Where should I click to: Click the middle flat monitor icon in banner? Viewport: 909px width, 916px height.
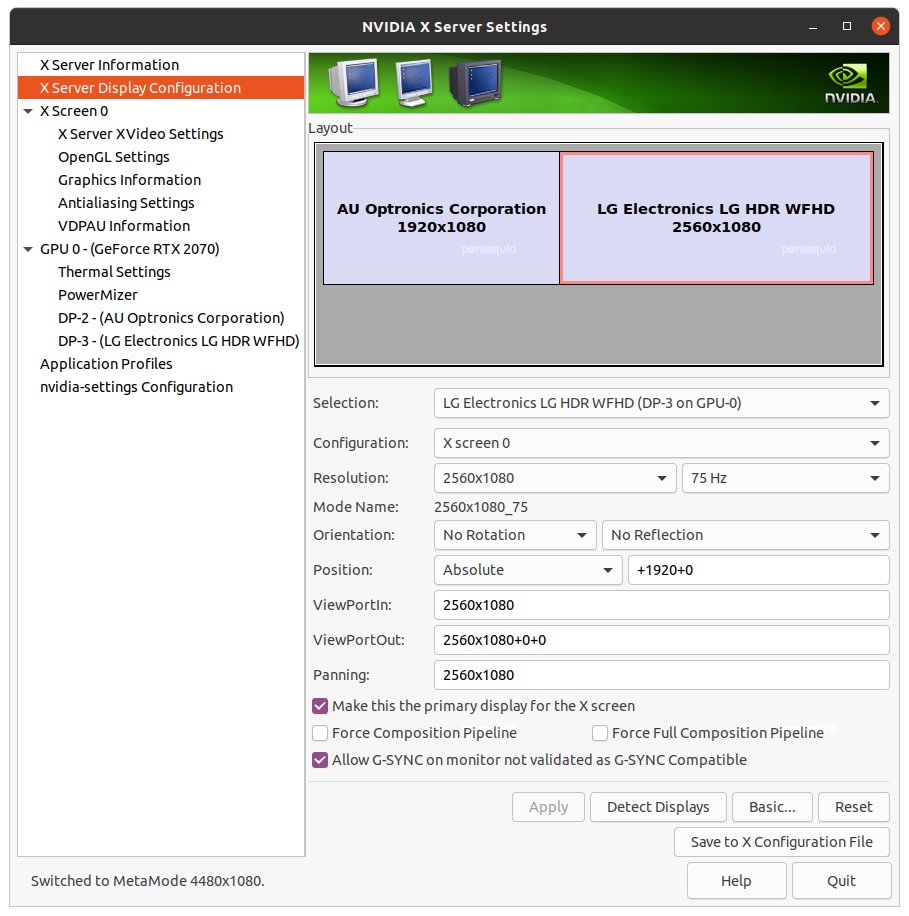tap(414, 82)
